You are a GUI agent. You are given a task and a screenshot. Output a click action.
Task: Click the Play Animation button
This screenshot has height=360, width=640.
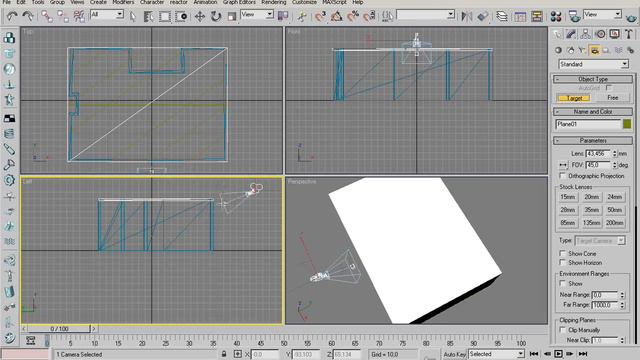pyautogui.click(x=558, y=354)
